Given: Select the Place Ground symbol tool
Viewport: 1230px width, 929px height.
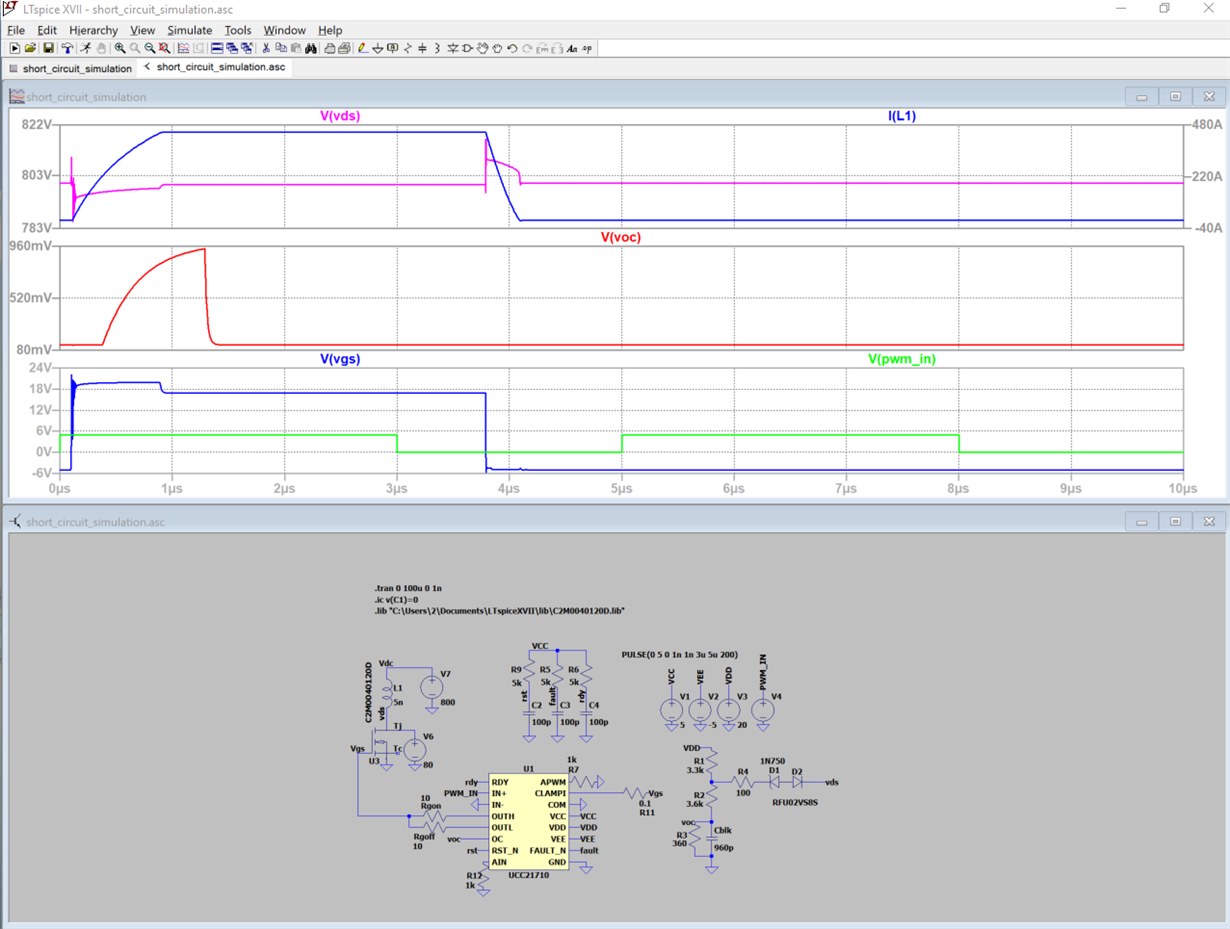Looking at the screenshot, I should point(378,48).
